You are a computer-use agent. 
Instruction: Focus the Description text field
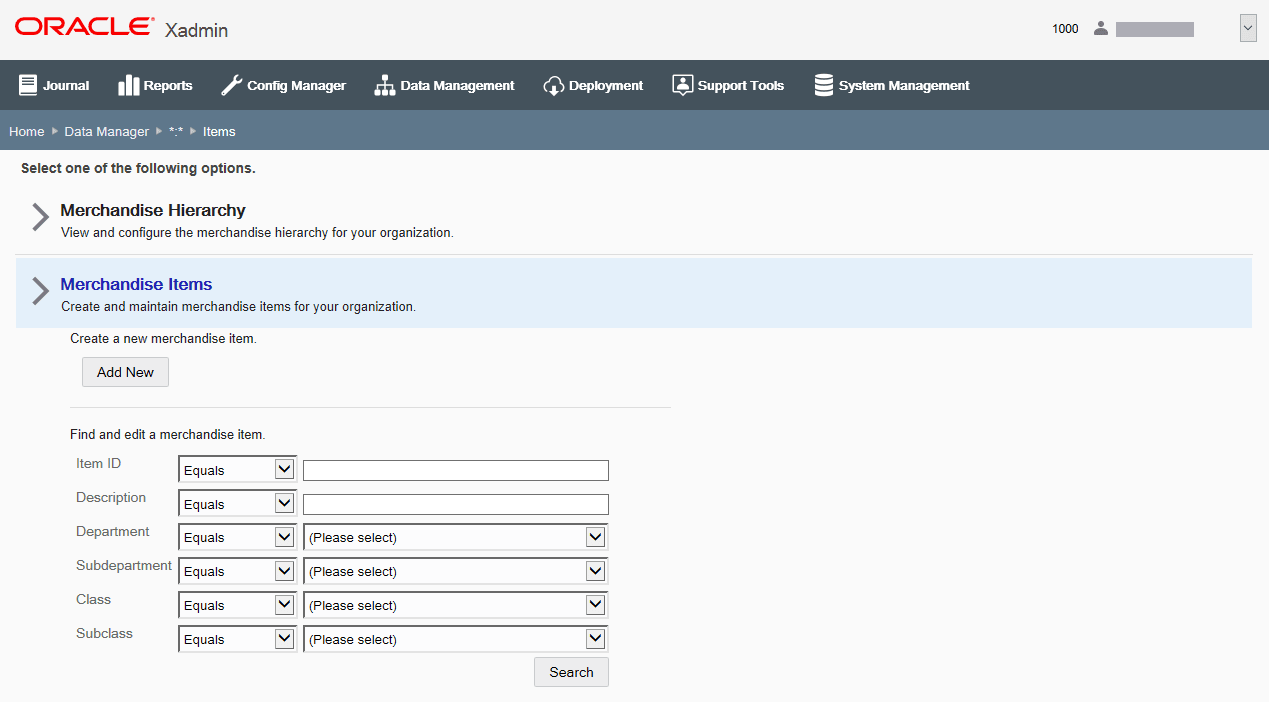coord(456,504)
